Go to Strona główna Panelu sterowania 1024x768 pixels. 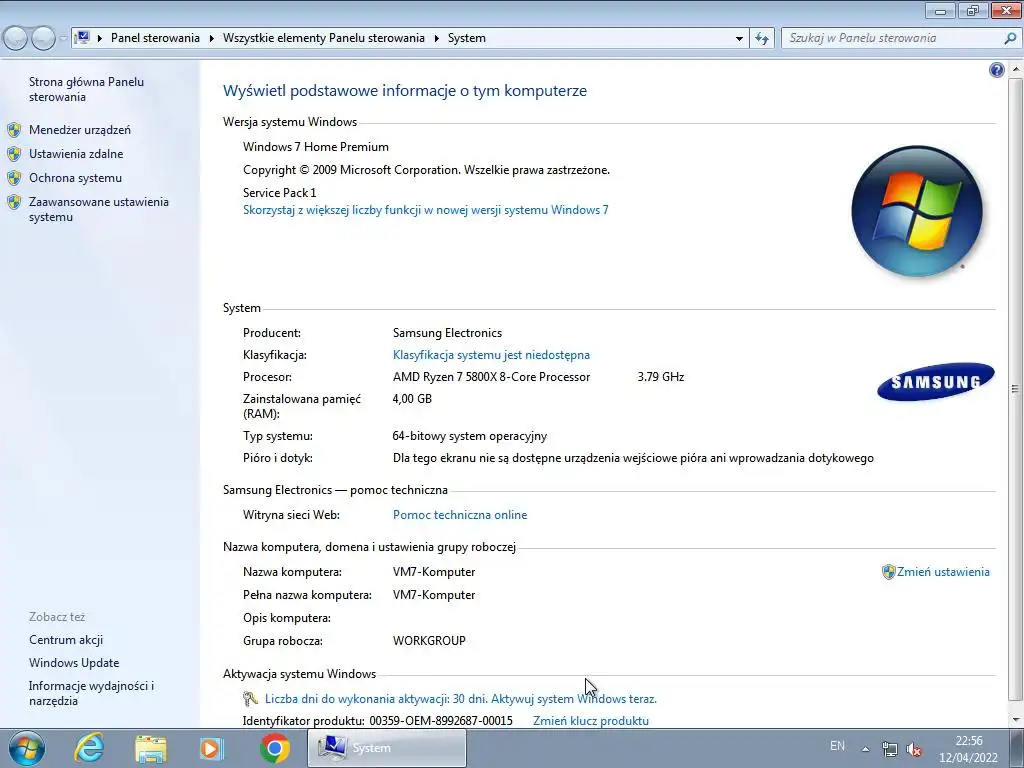click(x=86, y=89)
